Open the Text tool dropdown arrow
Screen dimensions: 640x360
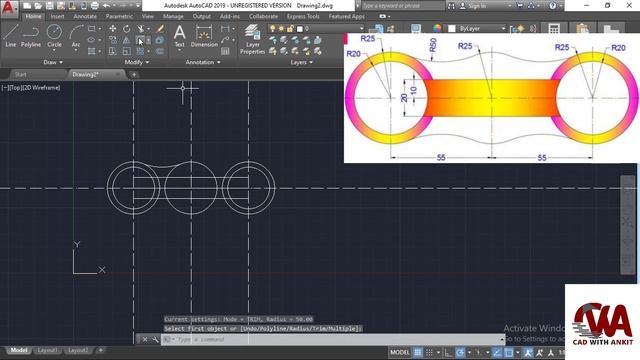[x=180, y=50]
